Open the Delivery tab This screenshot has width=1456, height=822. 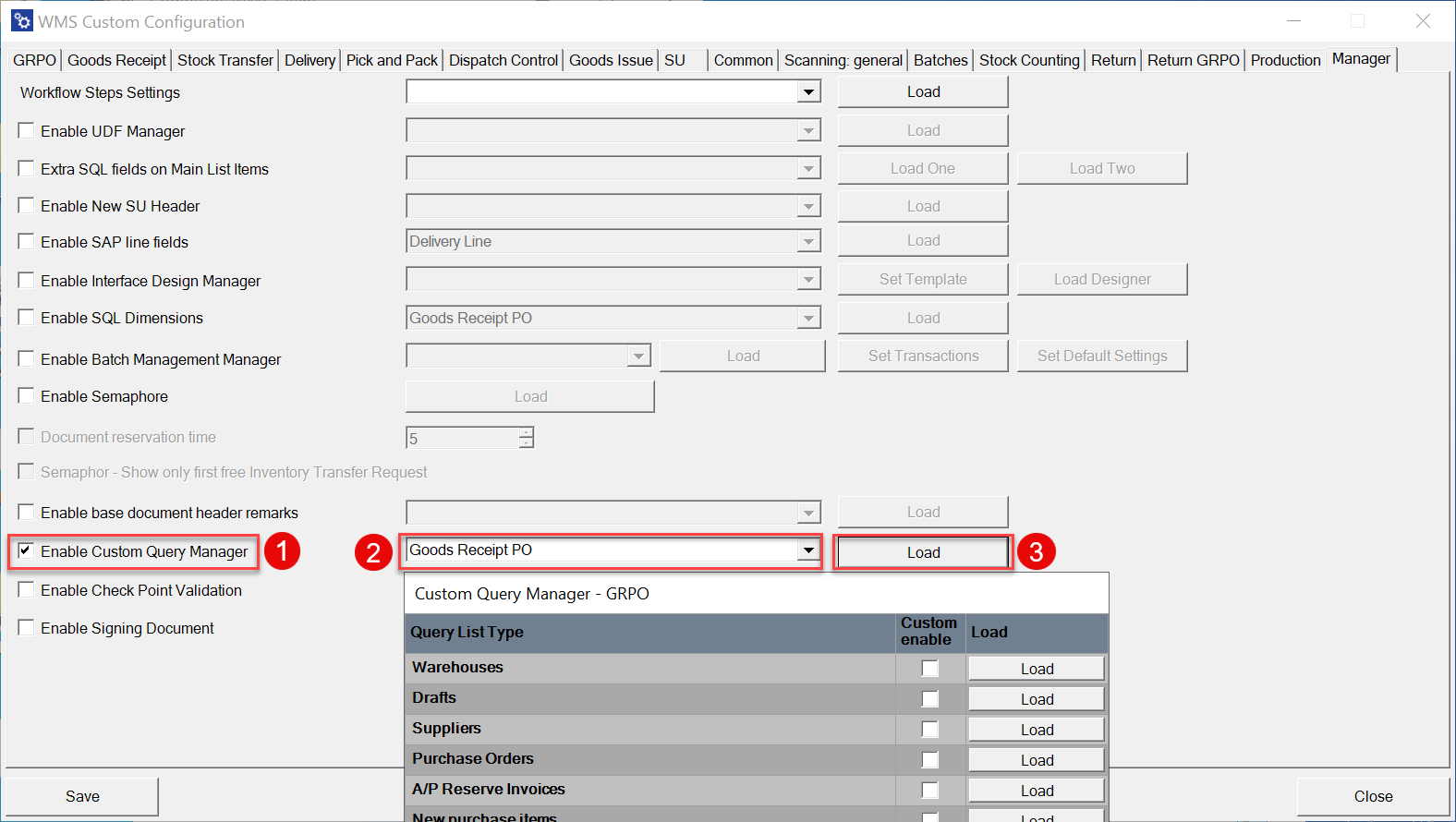click(x=309, y=60)
